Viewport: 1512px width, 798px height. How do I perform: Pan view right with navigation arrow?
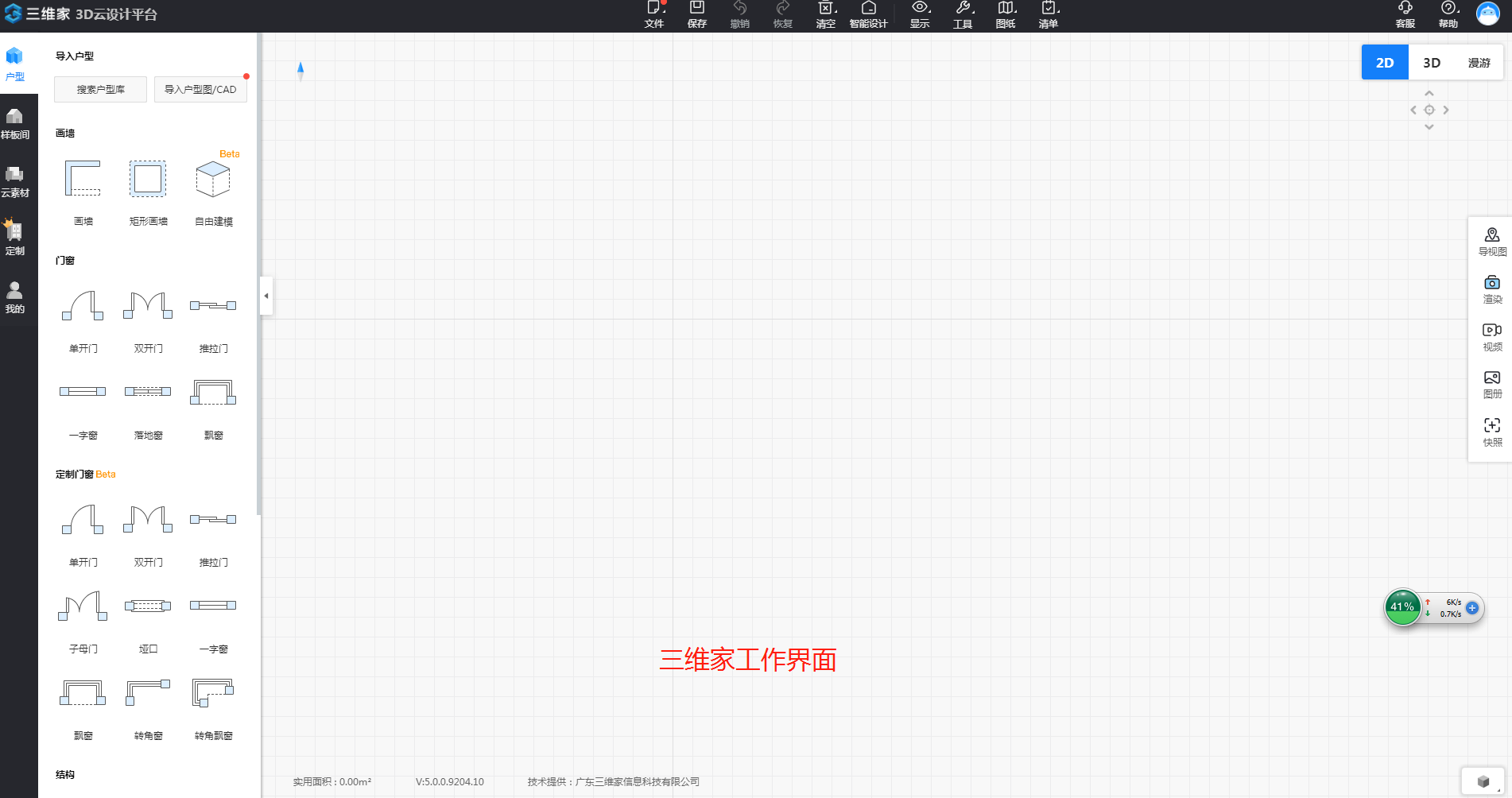[x=1446, y=110]
